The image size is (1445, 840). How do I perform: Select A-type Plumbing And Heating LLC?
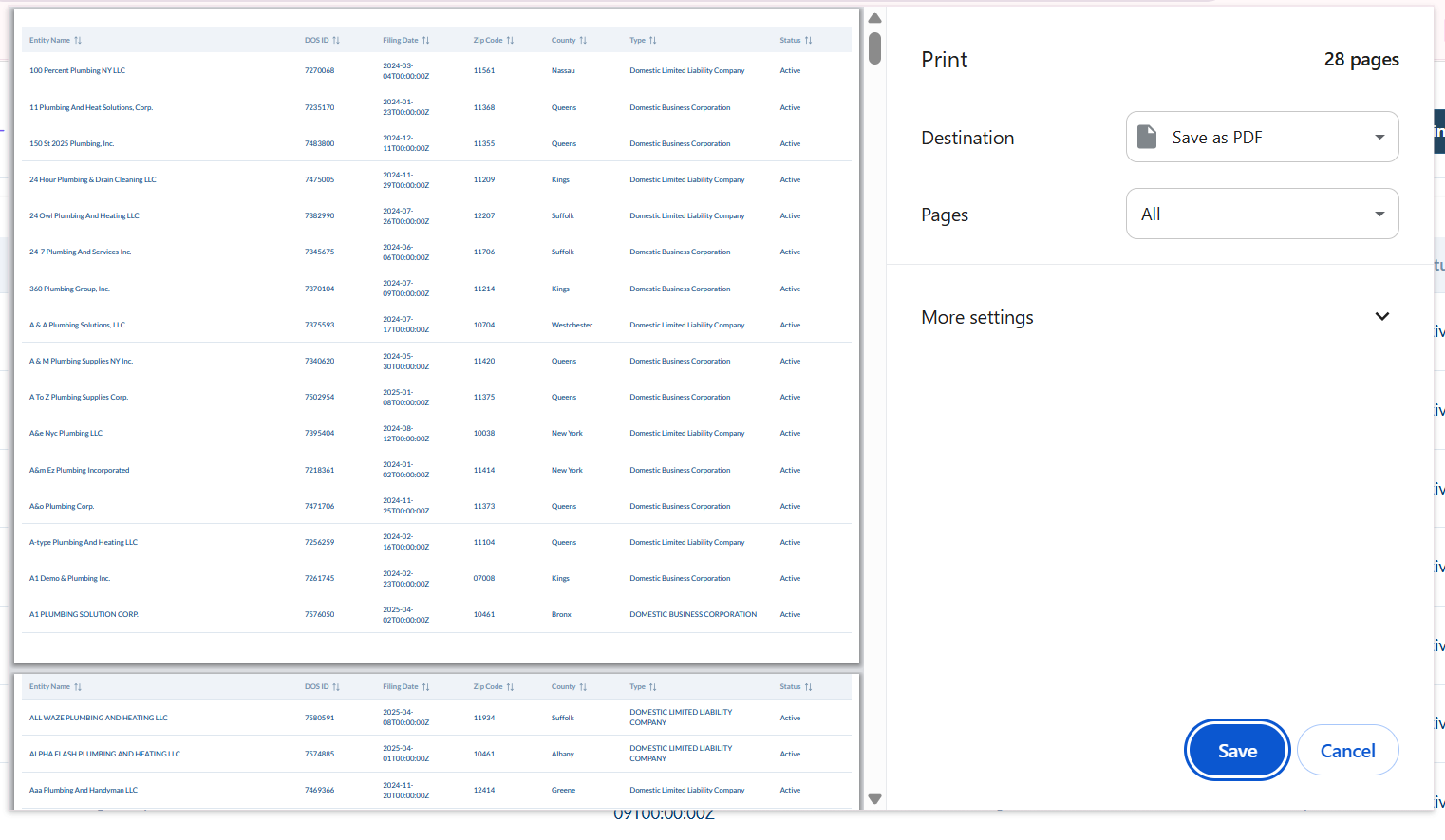tap(84, 542)
